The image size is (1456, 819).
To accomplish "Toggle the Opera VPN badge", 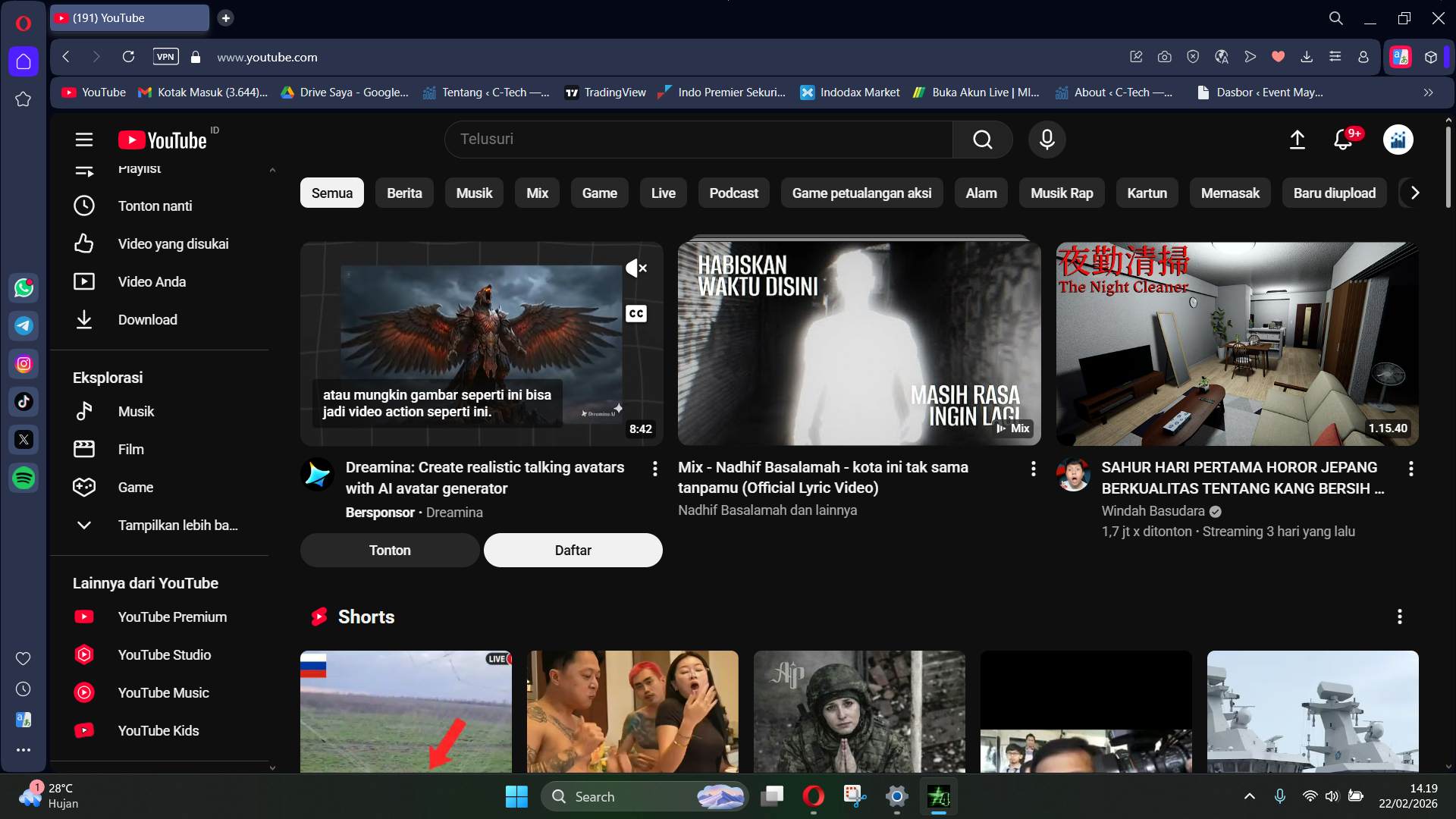I will [x=165, y=57].
